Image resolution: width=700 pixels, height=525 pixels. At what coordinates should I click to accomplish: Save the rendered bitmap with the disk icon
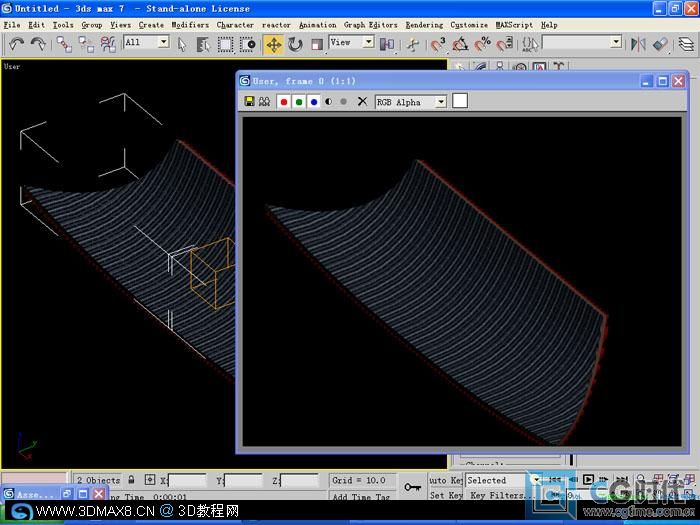click(x=250, y=102)
